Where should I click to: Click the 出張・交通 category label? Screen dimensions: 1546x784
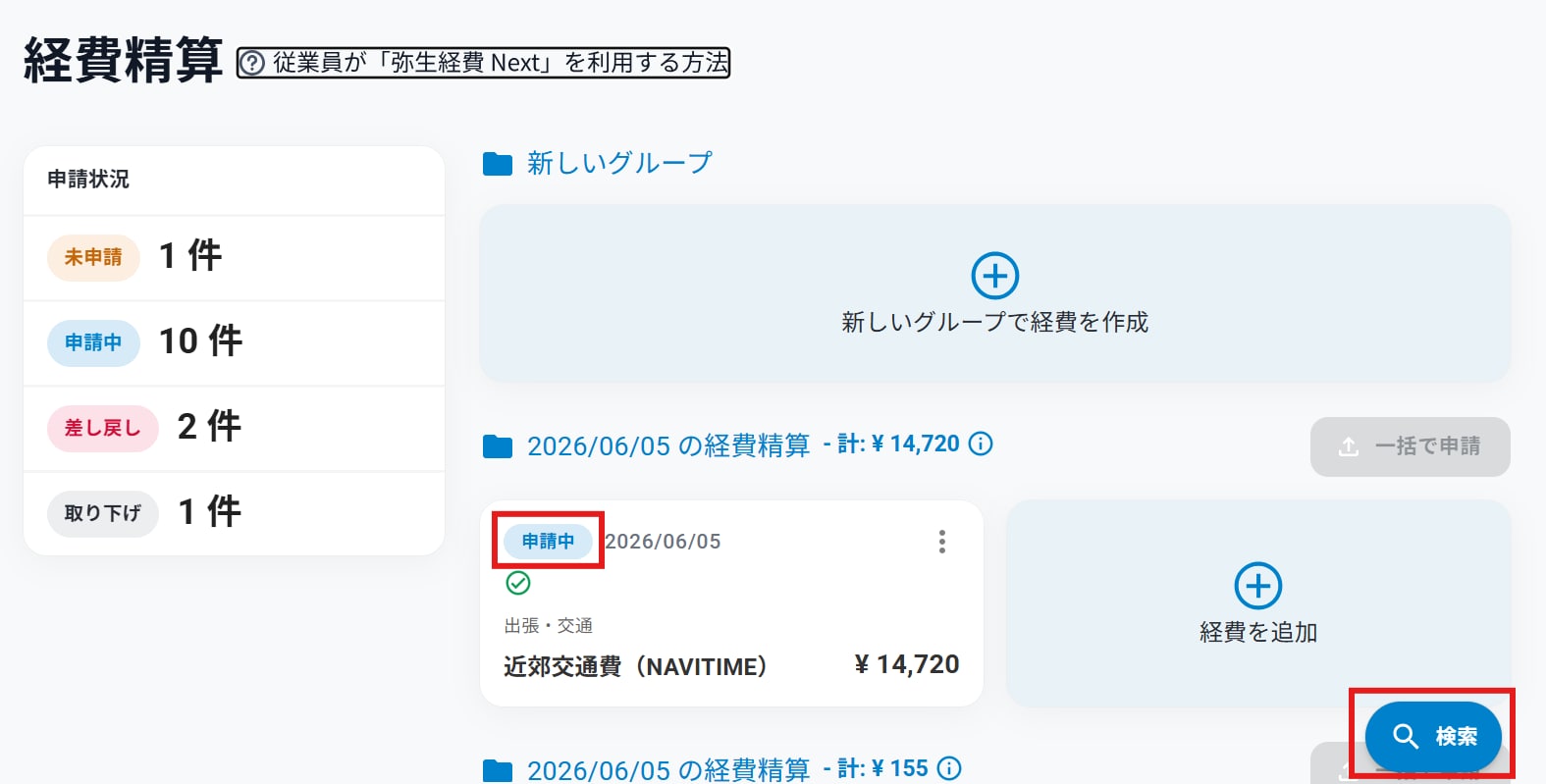click(x=548, y=626)
